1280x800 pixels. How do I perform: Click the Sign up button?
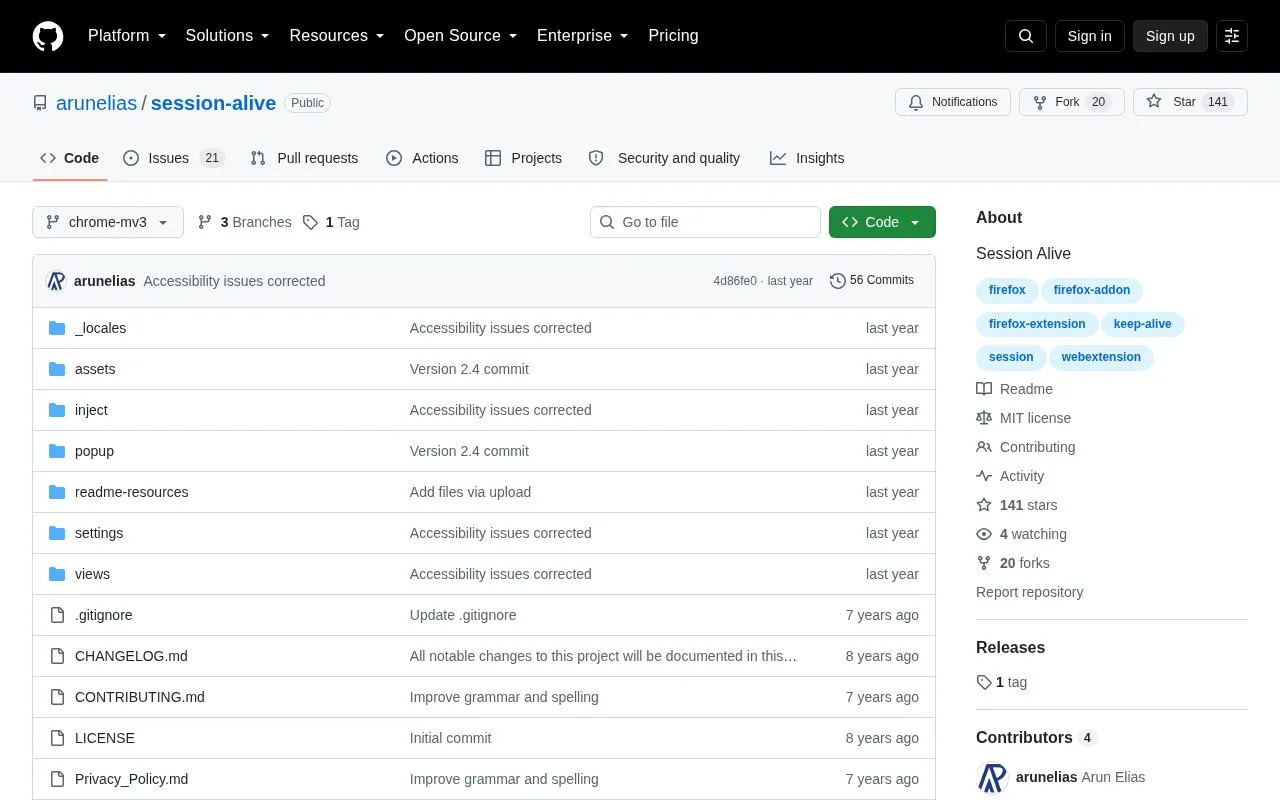pyautogui.click(x=1170, y=36)
